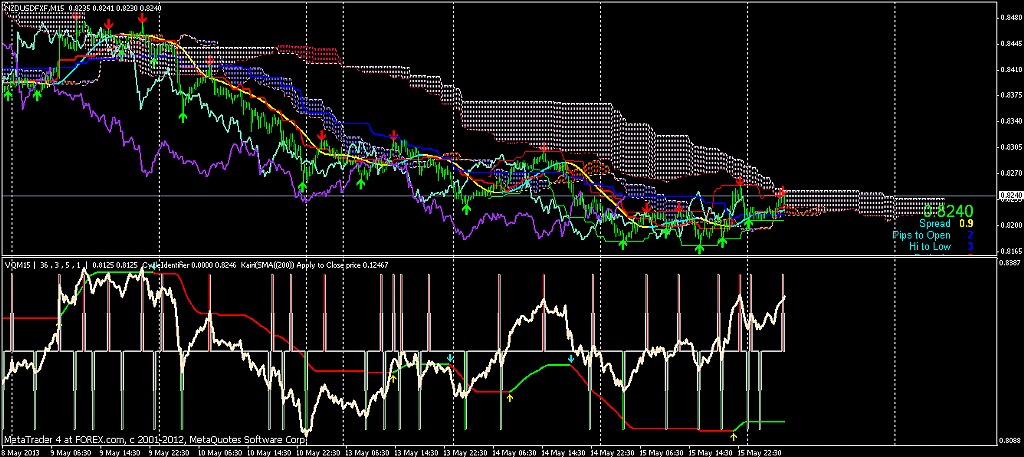The height and width of the screenshot is (457, 1024).
Task: Click the large green 0.8240 price readout
Action: point(948,211)
